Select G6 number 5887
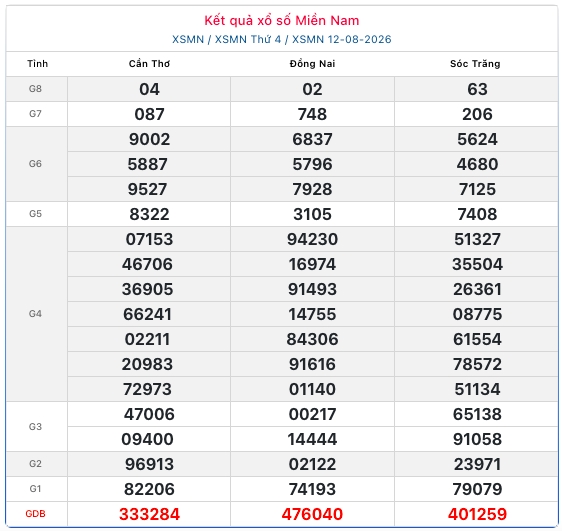562x531 pixels. tap(147, 164)
